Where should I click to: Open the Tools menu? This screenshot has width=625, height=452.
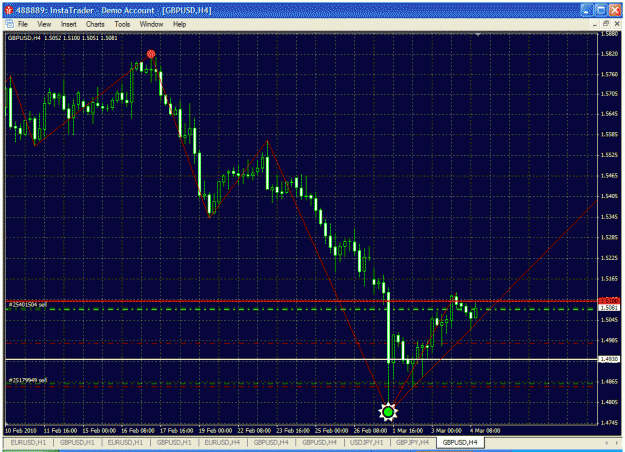point(122,24)
